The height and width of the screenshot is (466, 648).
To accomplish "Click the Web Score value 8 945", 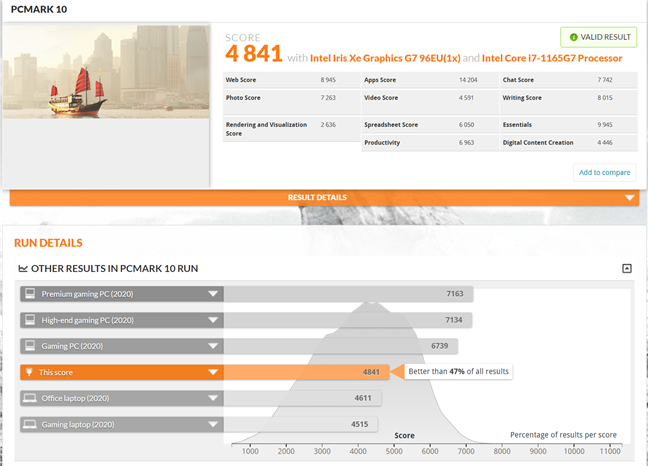I will pos(328,80).
